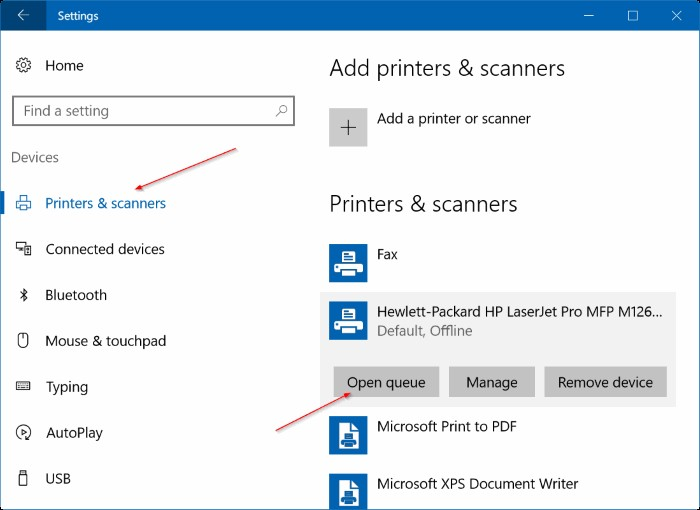Click the back arrow in title bar
The height and width of the screenshot is (510, 700).
pyautogui.click(x=23, y=16)
